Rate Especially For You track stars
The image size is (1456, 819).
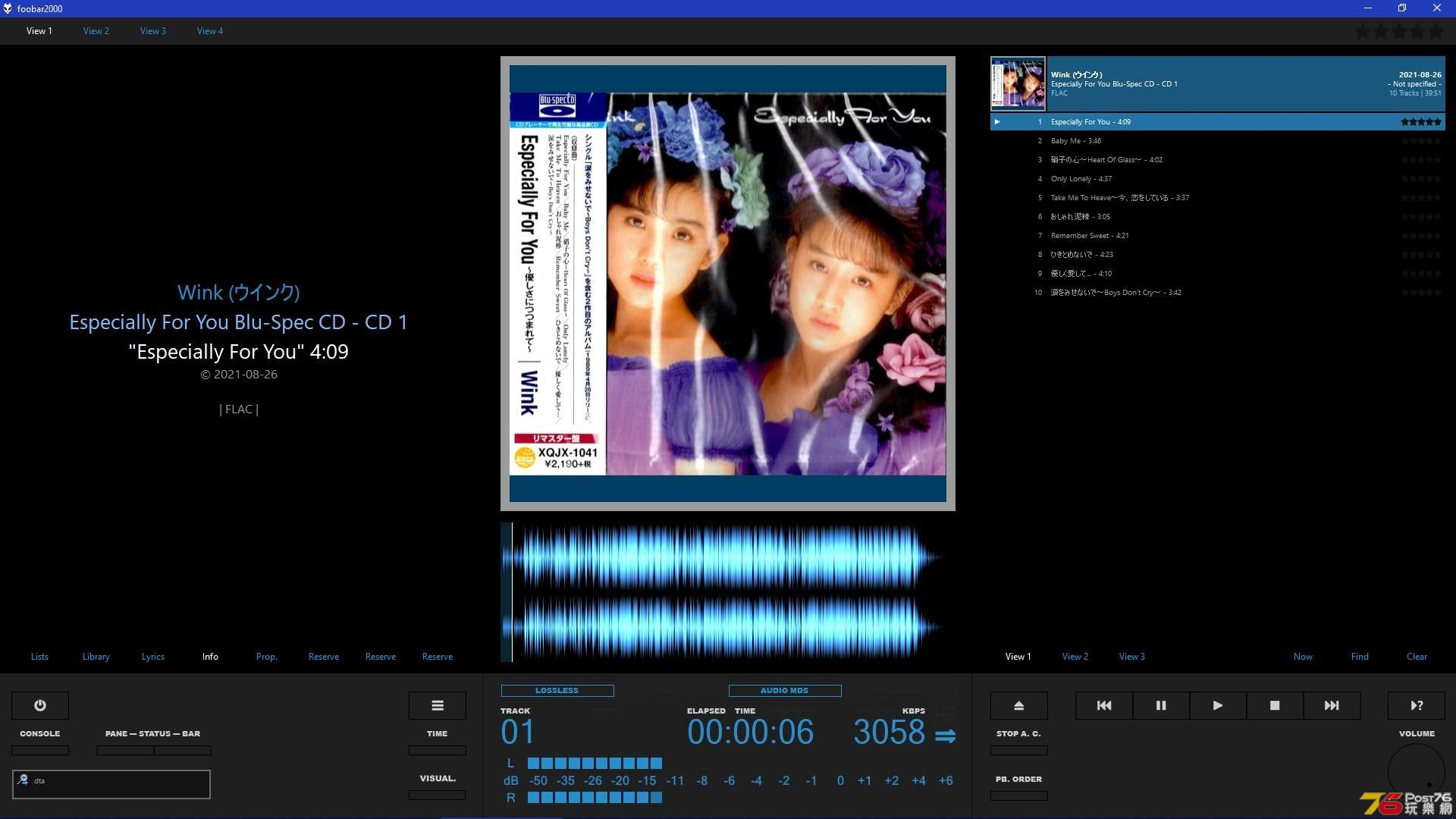pyautogui.click(x=1421, y=121)
